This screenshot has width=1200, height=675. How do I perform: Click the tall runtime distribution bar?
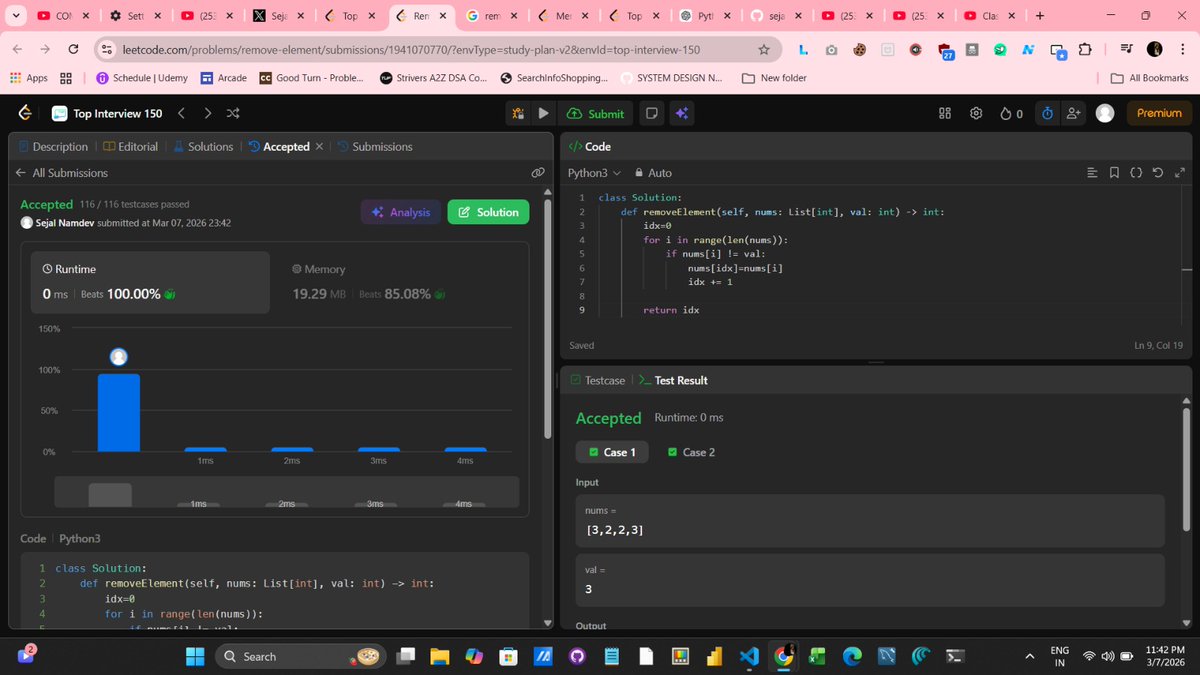[119, 412]
